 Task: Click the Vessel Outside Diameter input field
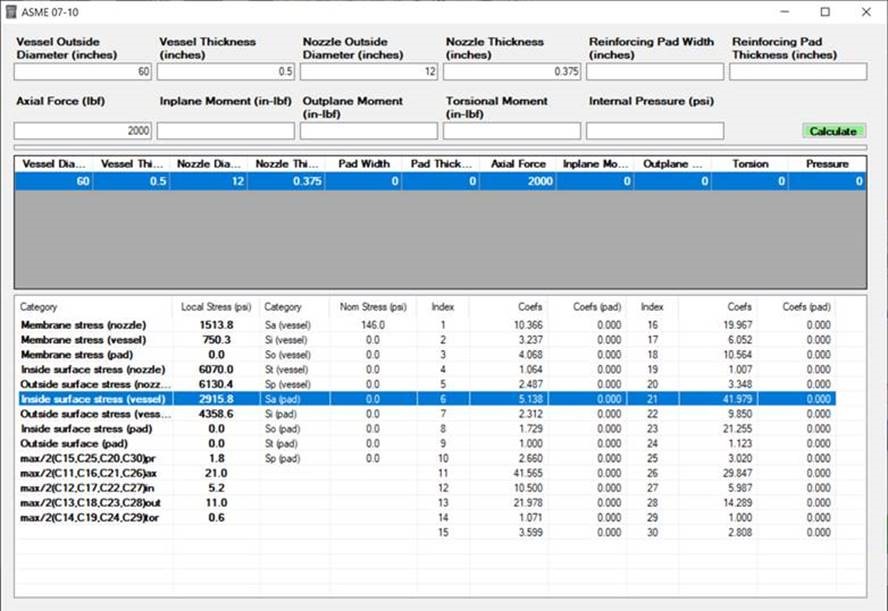83,71
